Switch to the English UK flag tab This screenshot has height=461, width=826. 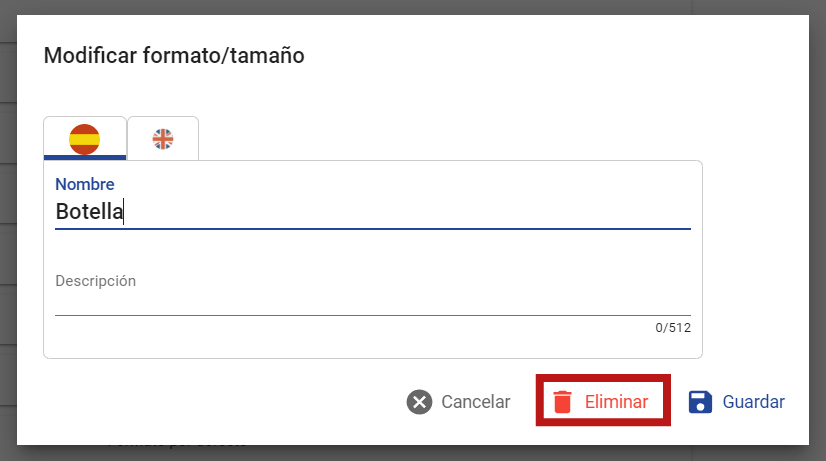(163, 139)
